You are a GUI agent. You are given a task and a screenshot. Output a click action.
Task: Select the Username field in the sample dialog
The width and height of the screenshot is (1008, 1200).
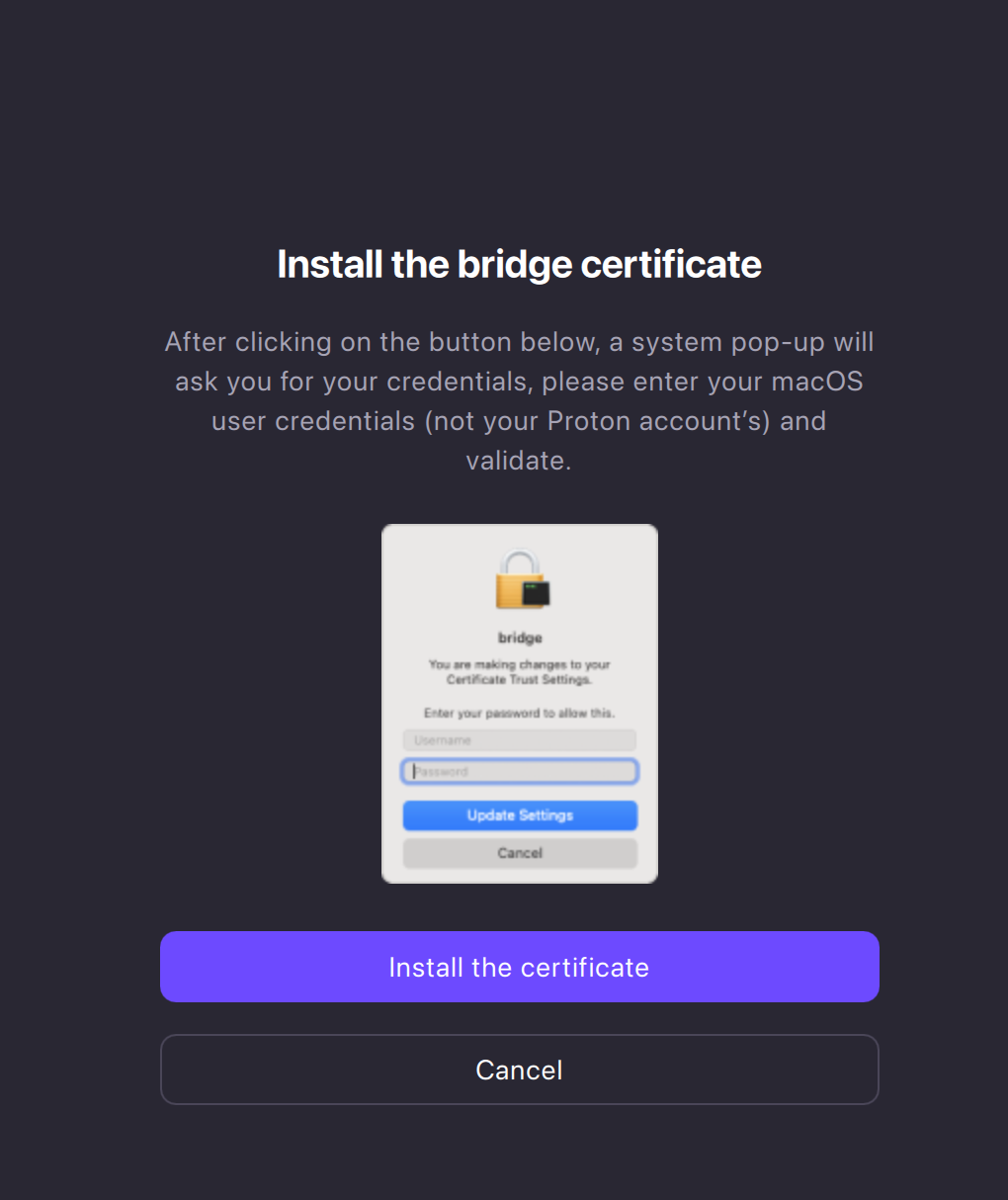520,740
